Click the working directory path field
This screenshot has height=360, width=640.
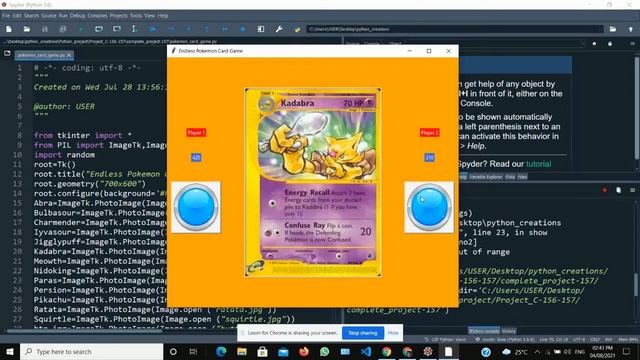455,29
